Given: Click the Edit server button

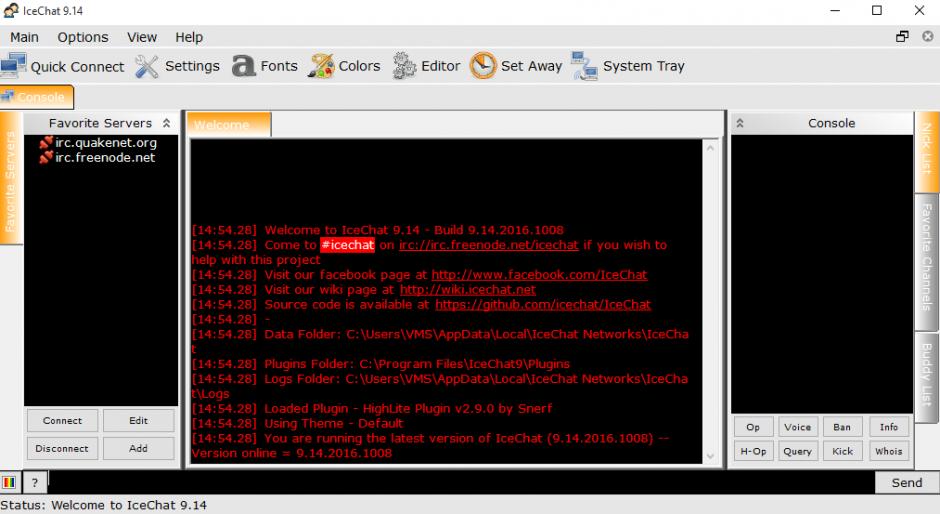Looking at the screenshot, I should (138, 420).
